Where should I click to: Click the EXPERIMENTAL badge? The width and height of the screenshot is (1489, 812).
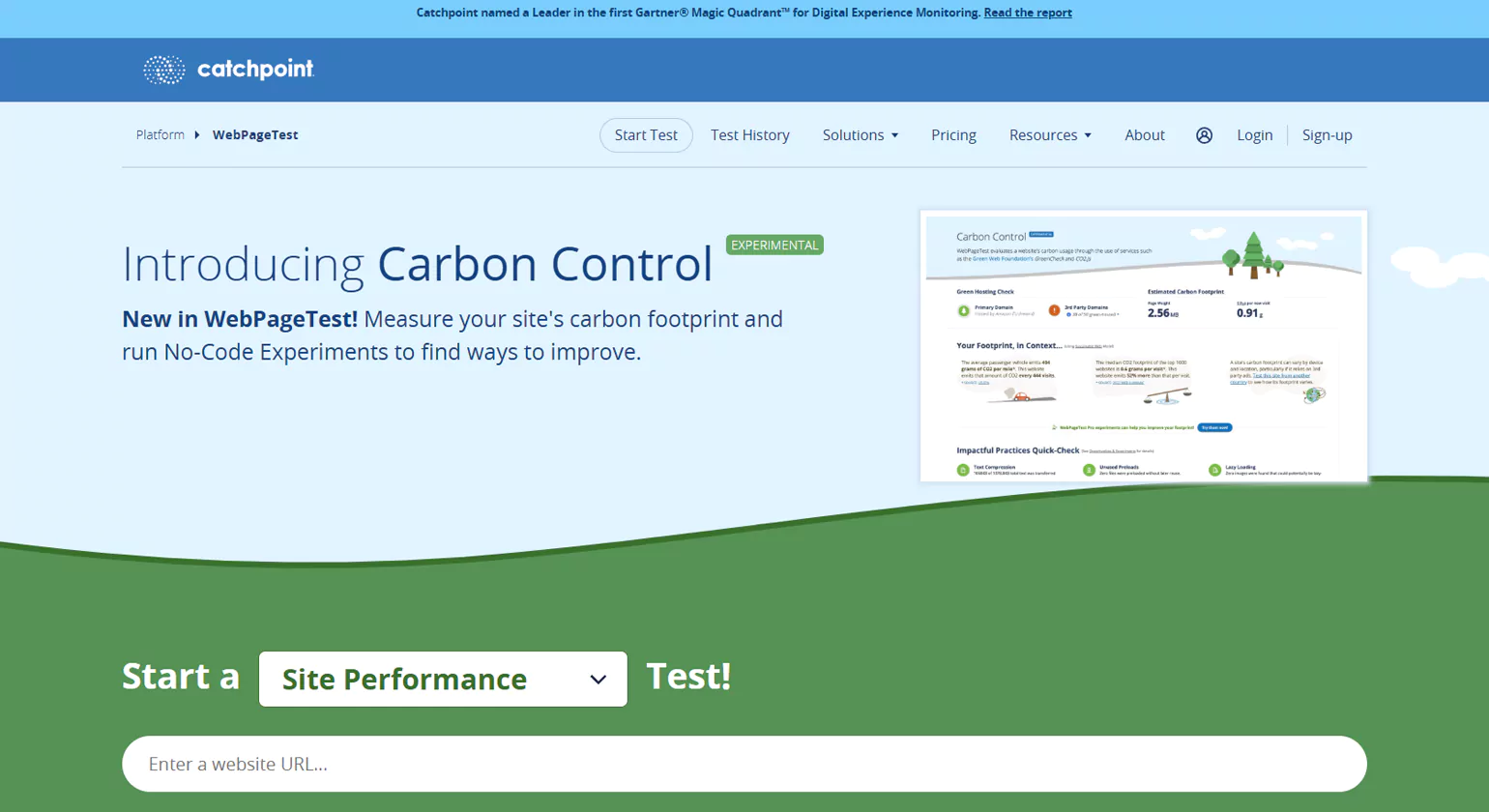click(x=774, y=245)
